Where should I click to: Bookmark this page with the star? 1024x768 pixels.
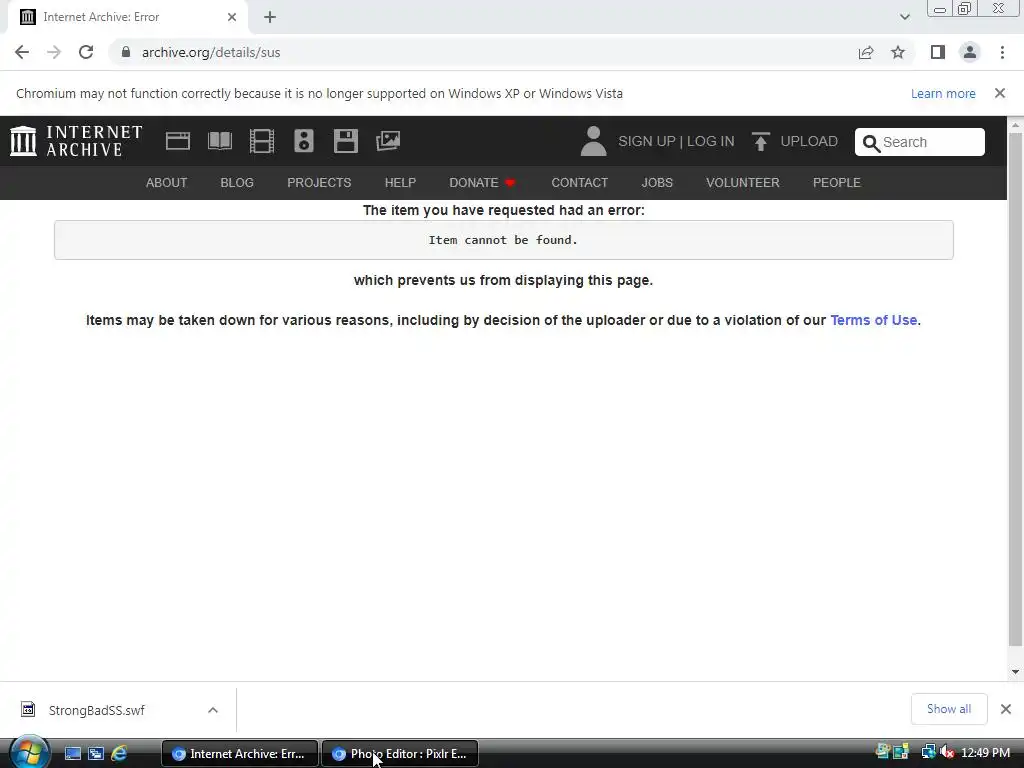click(x=898, y=52)
